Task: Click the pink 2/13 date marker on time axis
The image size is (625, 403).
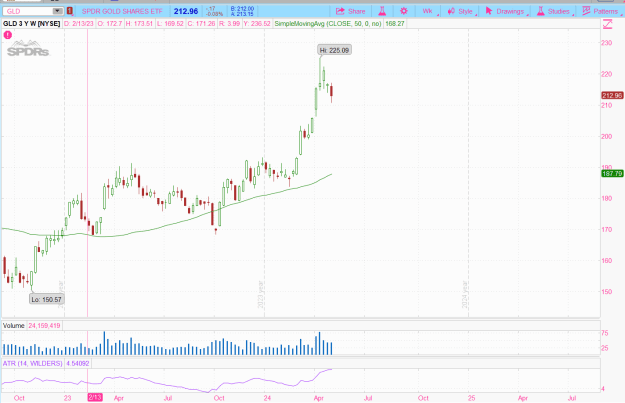Action: click(x=95, y=398)
